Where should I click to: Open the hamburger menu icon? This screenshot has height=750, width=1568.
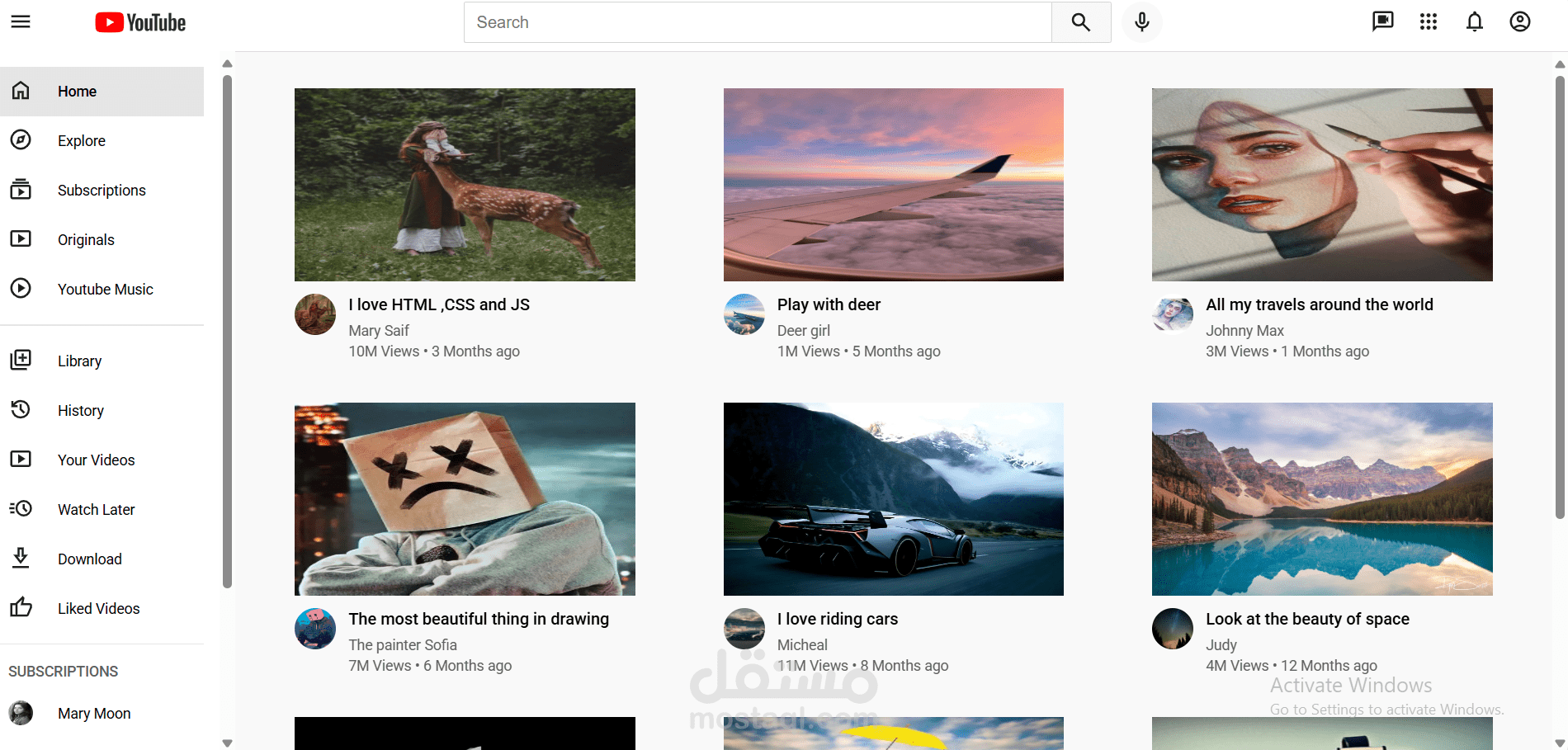[x=21, y=22]
